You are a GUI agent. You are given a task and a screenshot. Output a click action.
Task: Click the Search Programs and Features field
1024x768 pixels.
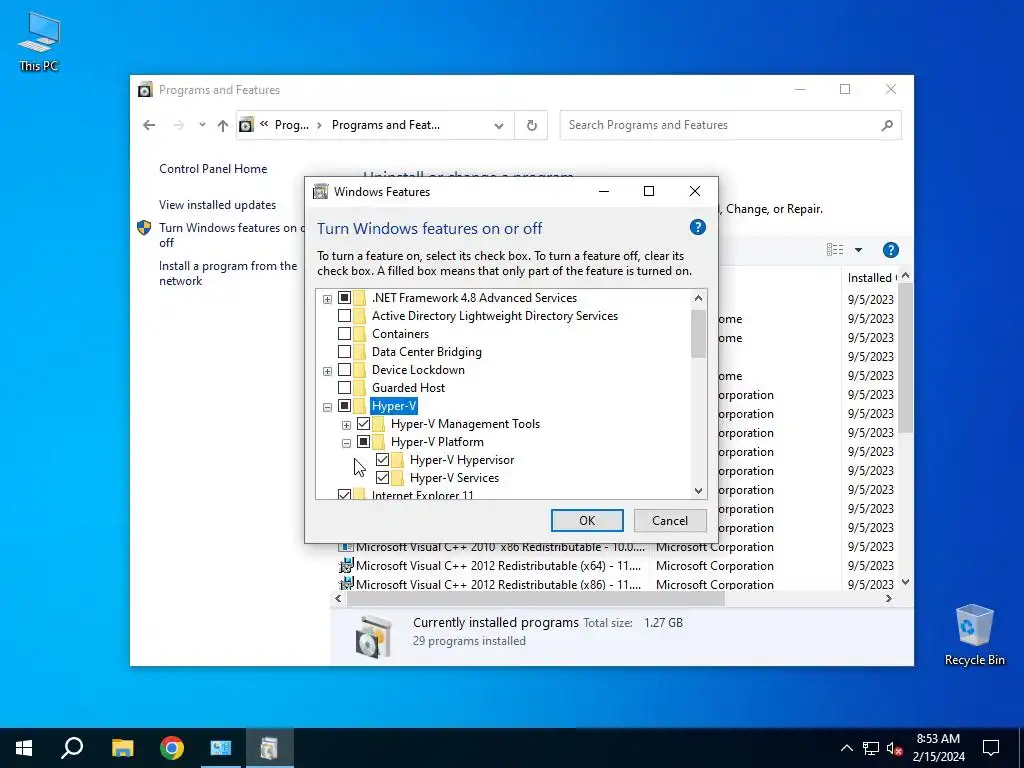[x=730, y=125]
